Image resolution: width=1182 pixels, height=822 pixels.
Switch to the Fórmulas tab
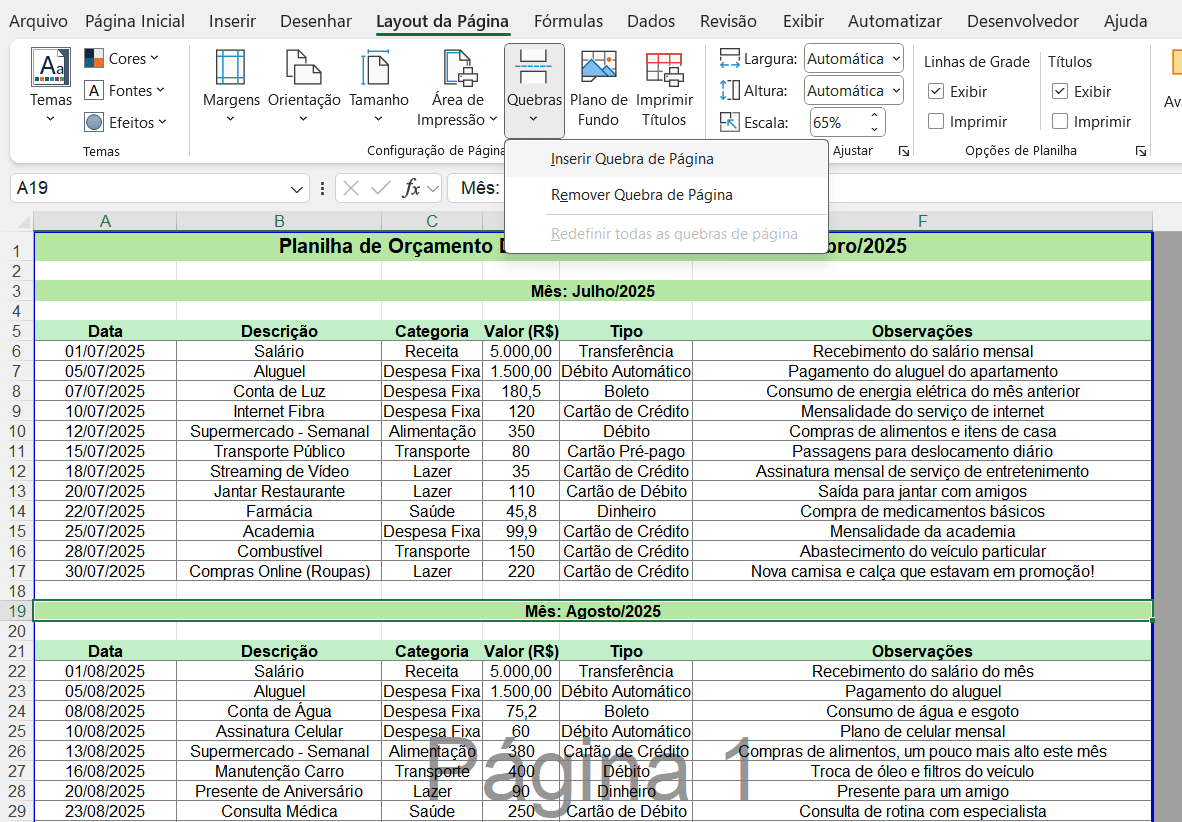pos(567,21)
